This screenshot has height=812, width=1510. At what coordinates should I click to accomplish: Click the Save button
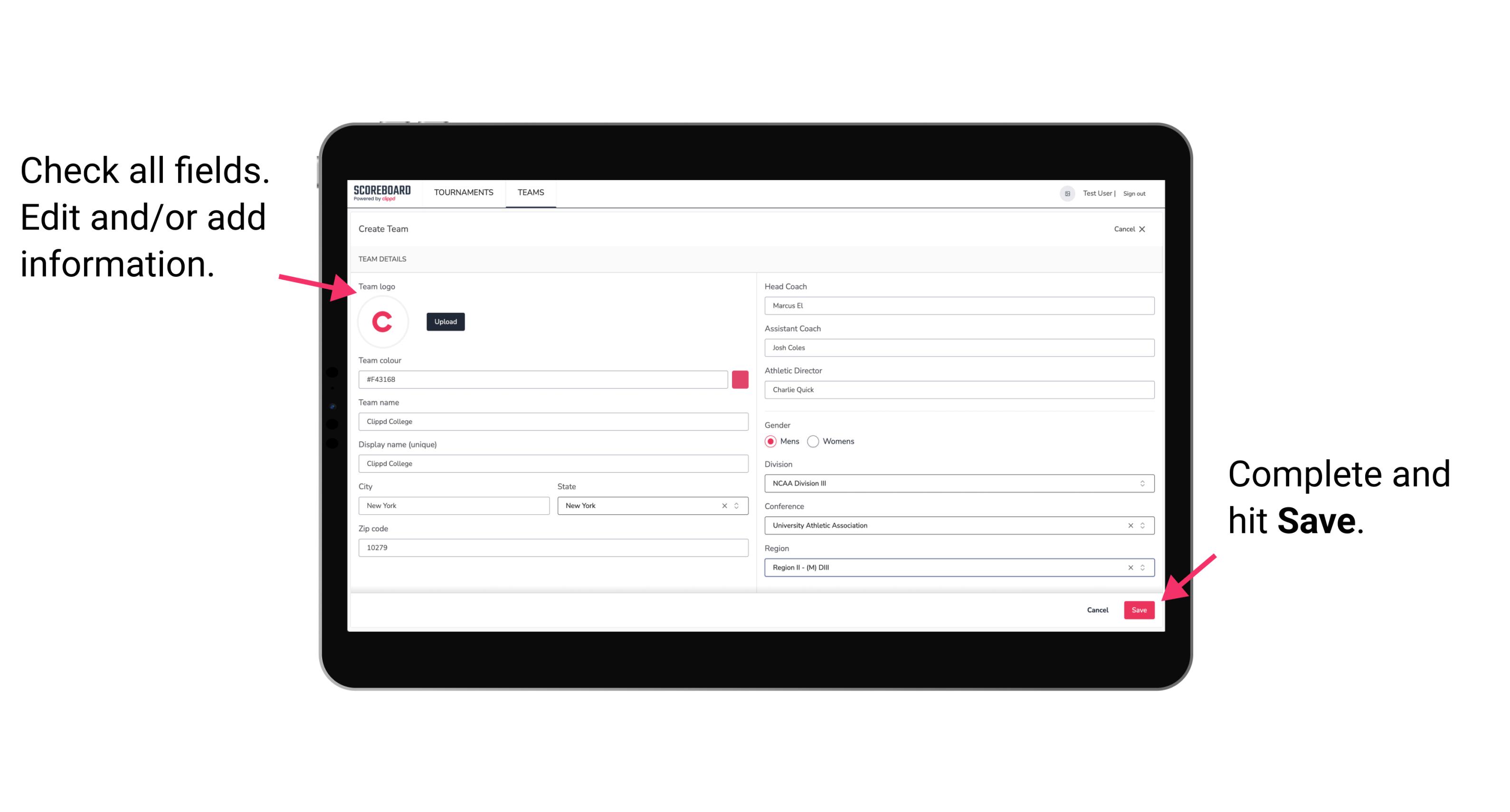point(1138,608)
